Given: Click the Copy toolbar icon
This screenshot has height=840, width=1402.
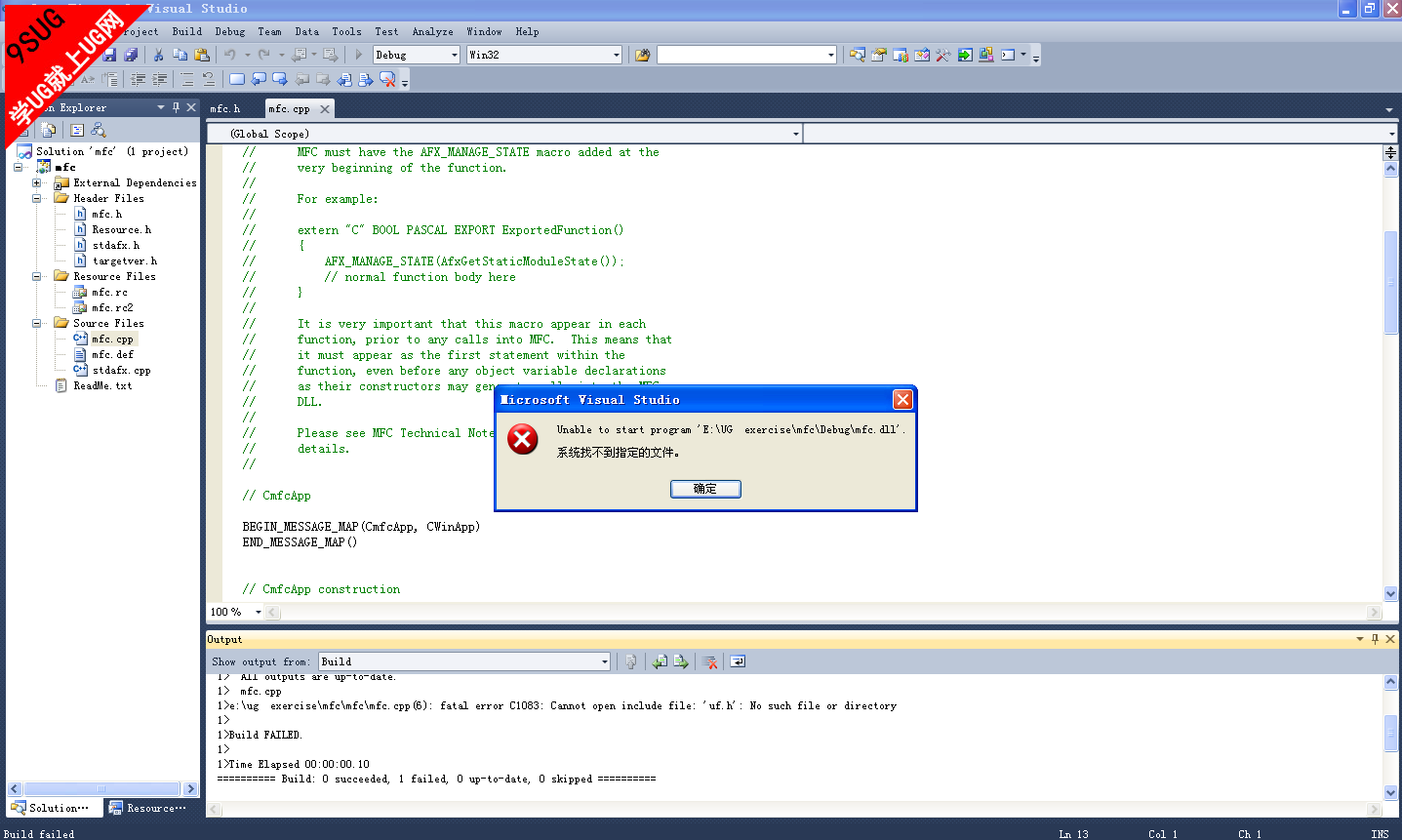Looking at the screenshot, I should click(x=180, y=55).
